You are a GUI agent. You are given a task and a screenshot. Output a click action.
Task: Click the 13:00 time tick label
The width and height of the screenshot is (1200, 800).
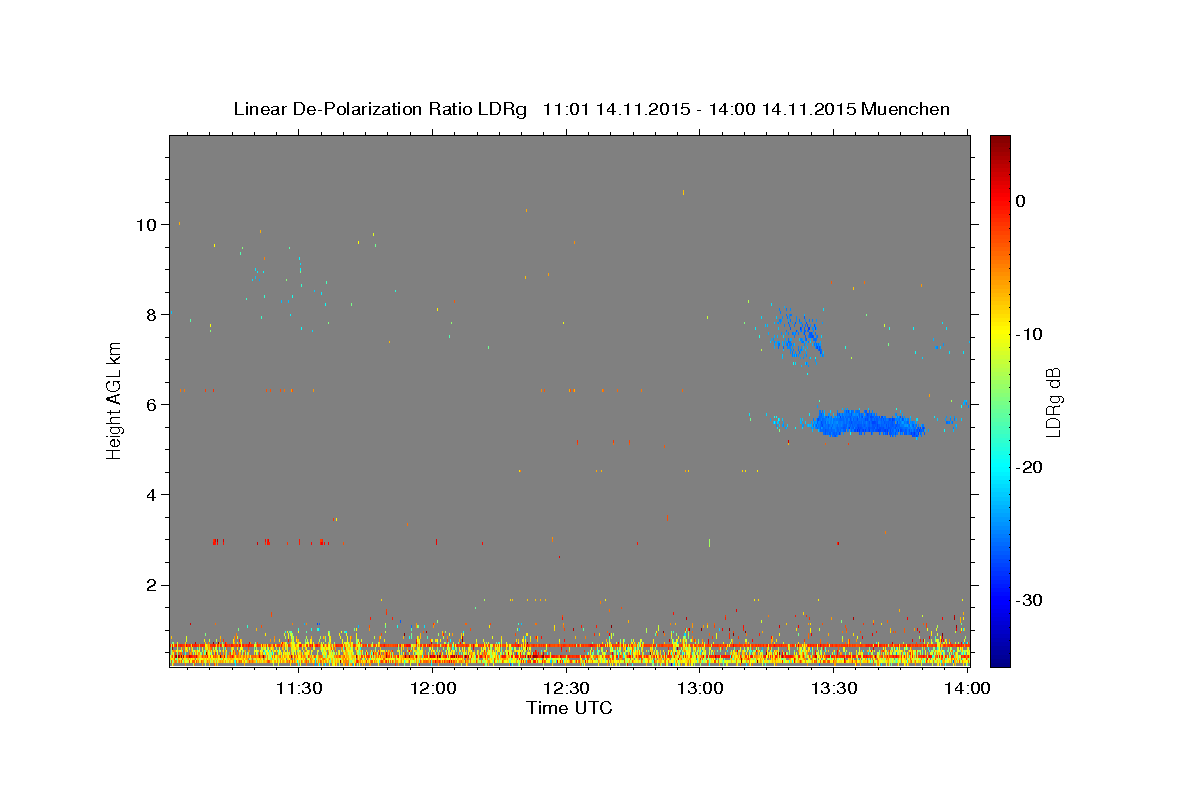pos(700,689)
